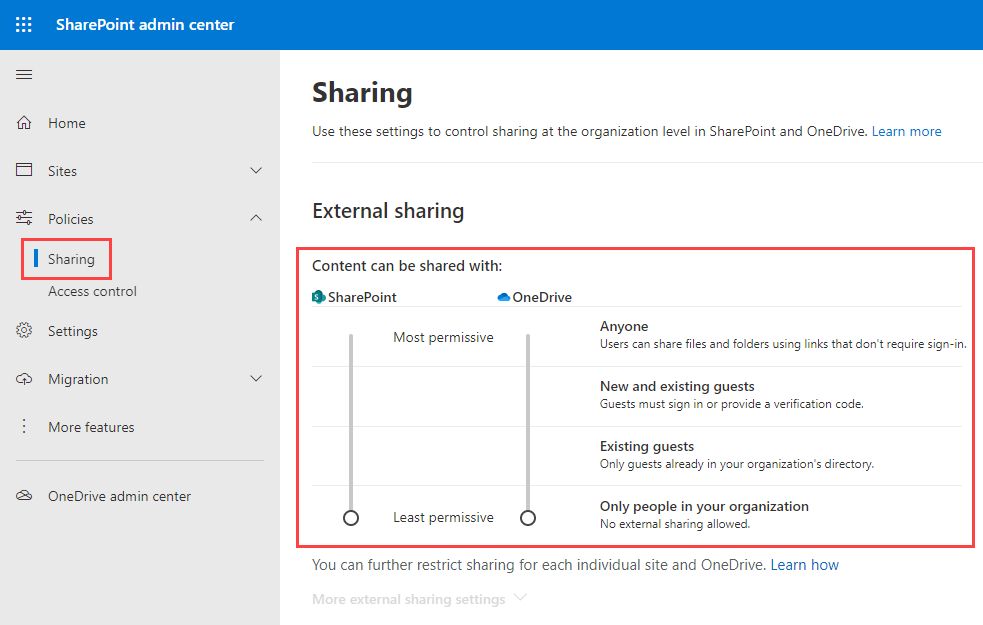Click Learn more link about sharing
983x625 pixels.
pyautogui.click(x=907, y=132)
